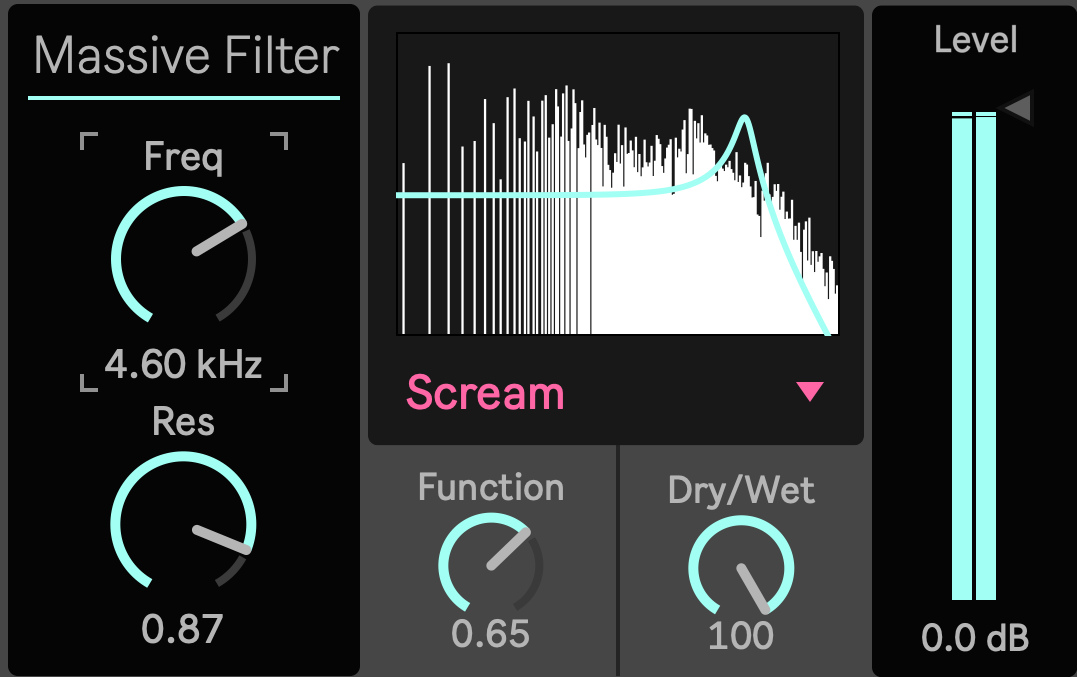The height and width of the screenshot is (677, 1077).
Task: Click the Level meter bars
Action: [x=974, y=355]
